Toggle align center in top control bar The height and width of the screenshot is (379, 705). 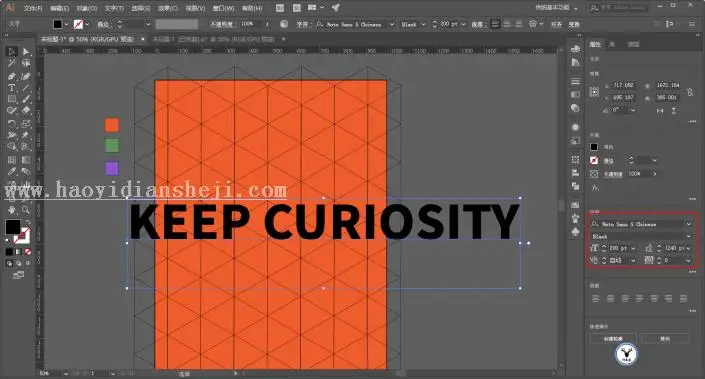(507, 24)
